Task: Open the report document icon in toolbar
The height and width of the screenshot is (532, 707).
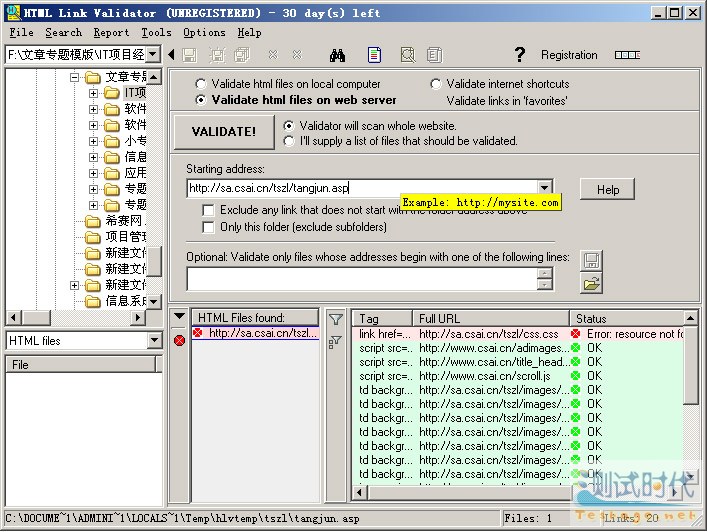Action: (374, 55)
